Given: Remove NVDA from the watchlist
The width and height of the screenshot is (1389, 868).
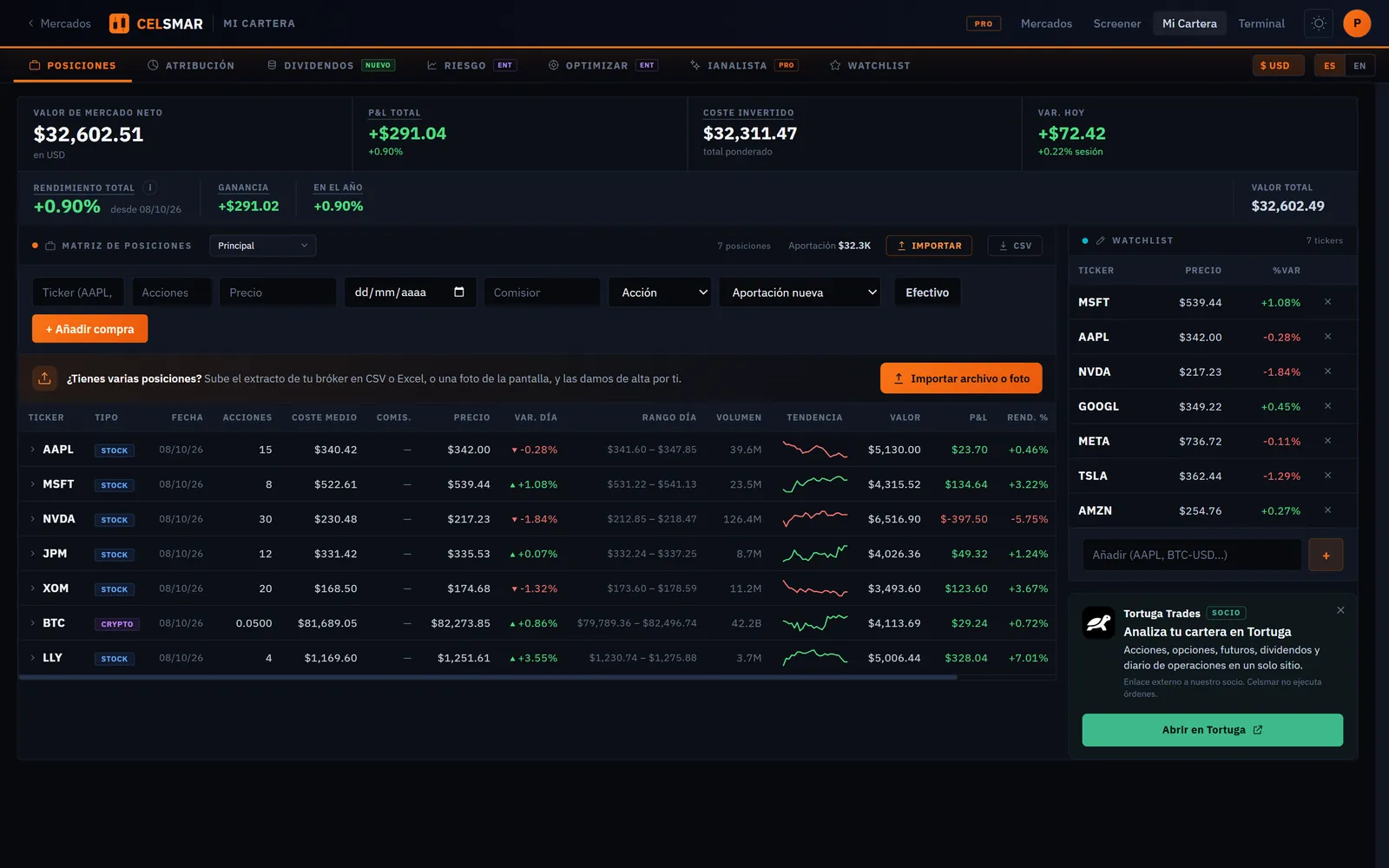Looking at the screenshot, I should pyautogui.click(x=1327, y=372).
